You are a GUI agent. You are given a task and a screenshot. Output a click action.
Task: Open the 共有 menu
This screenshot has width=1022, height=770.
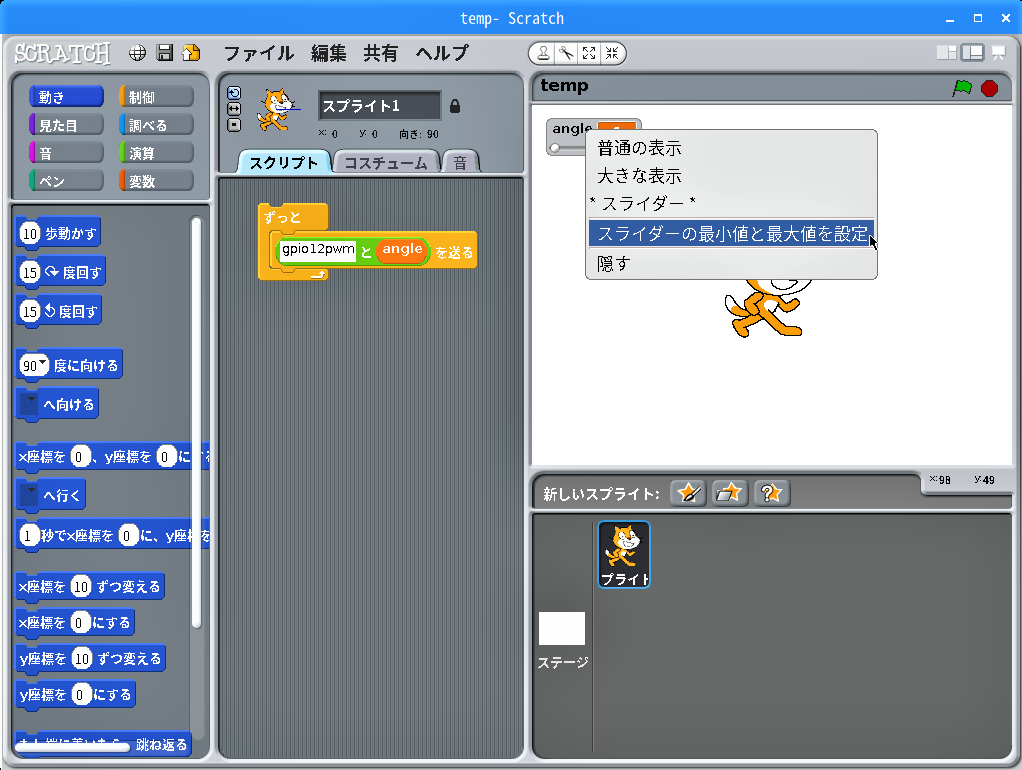(x=381, y=53)
